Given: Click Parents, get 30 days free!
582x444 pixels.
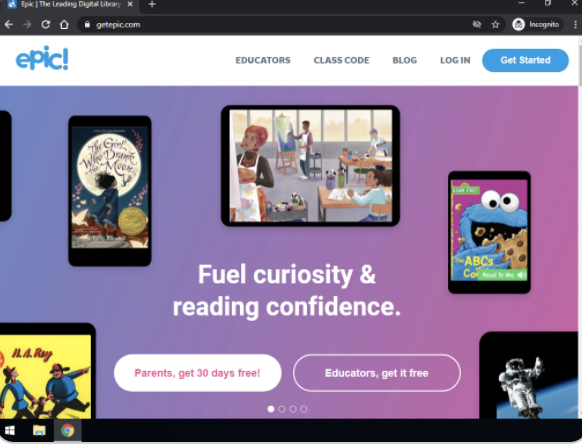Looking at the screenshot, I should point(197,373).
